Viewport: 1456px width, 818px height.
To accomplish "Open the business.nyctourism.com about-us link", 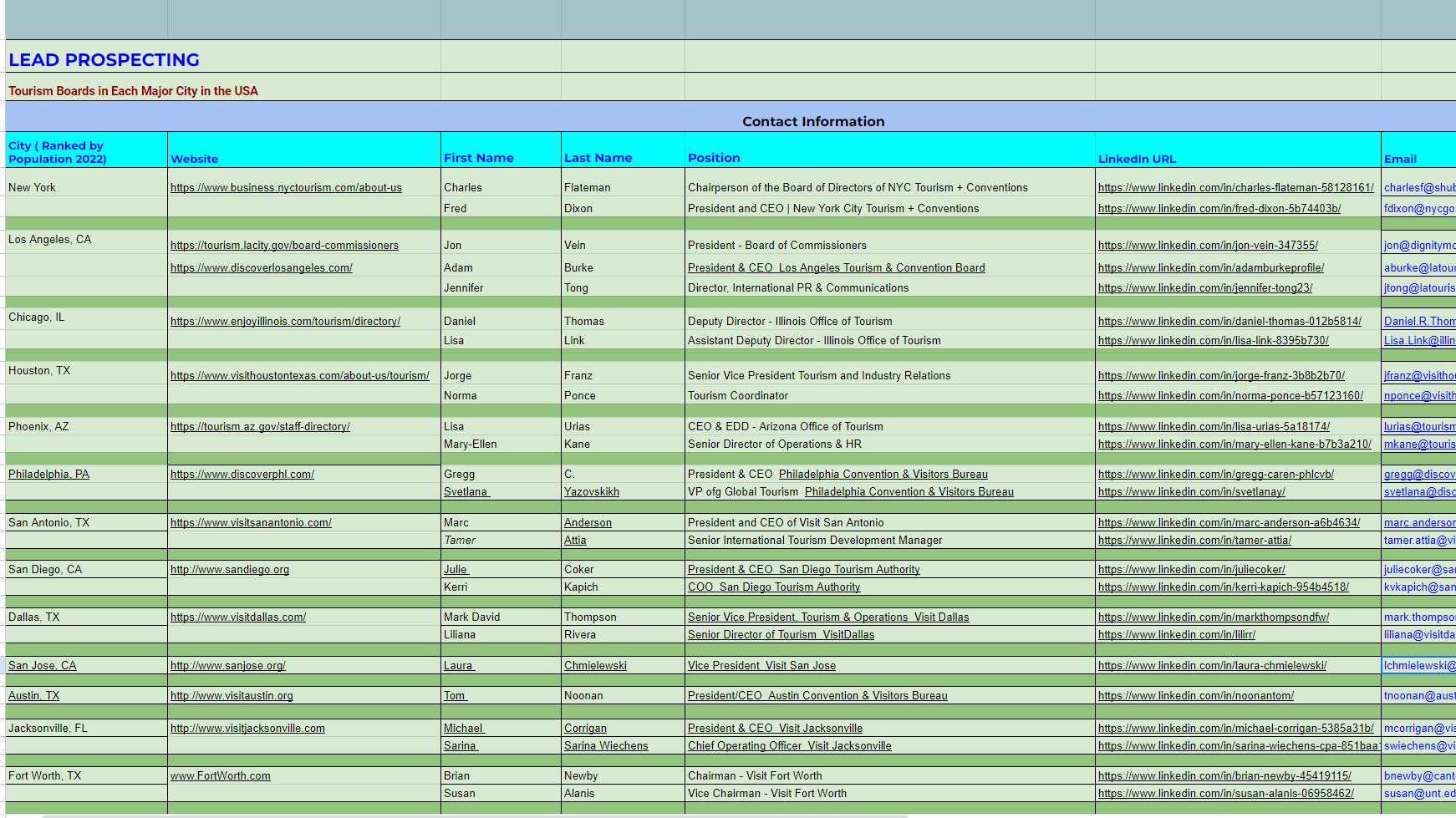I will [286, 188].
